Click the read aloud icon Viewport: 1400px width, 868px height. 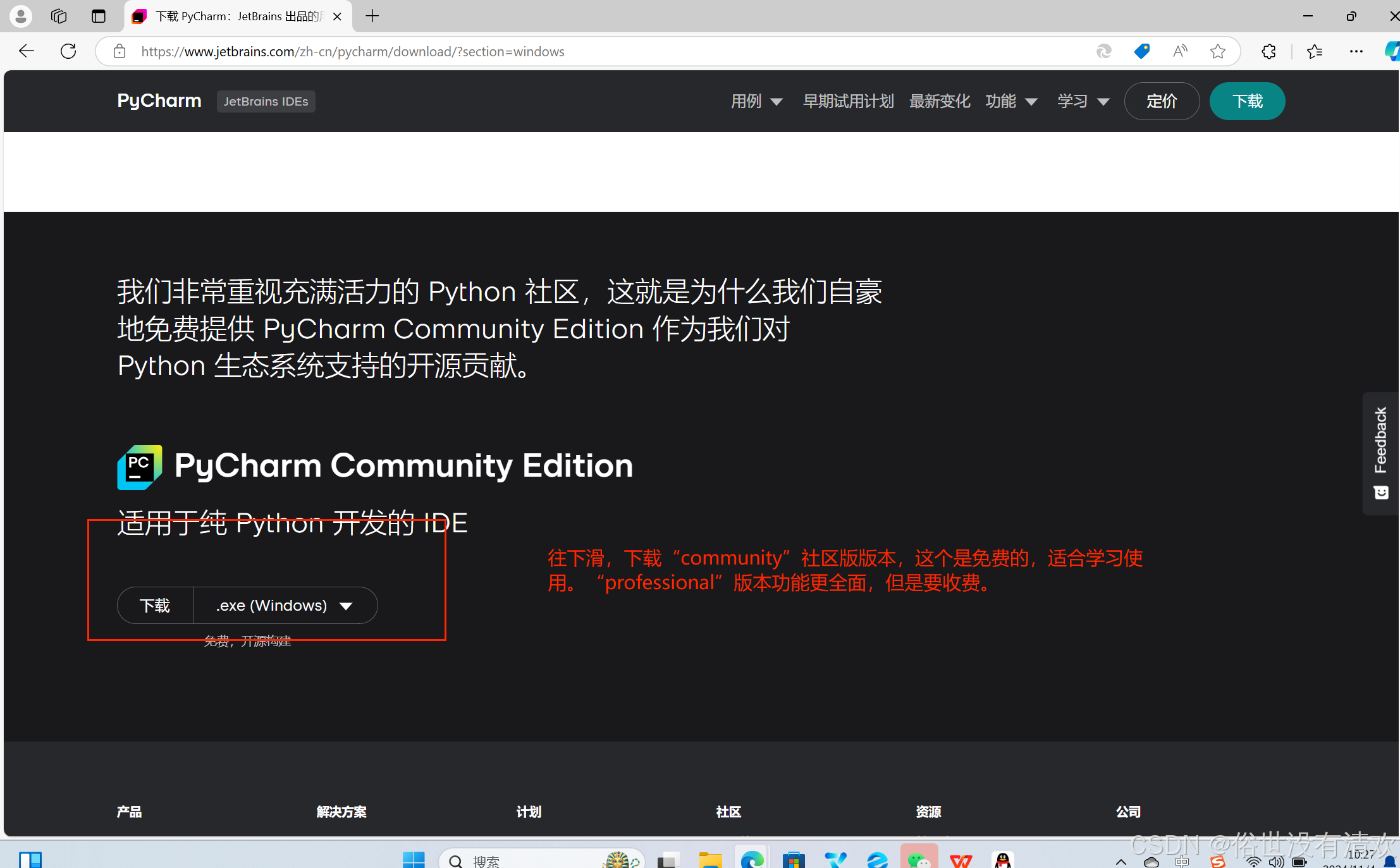(x=1180, y=51)
